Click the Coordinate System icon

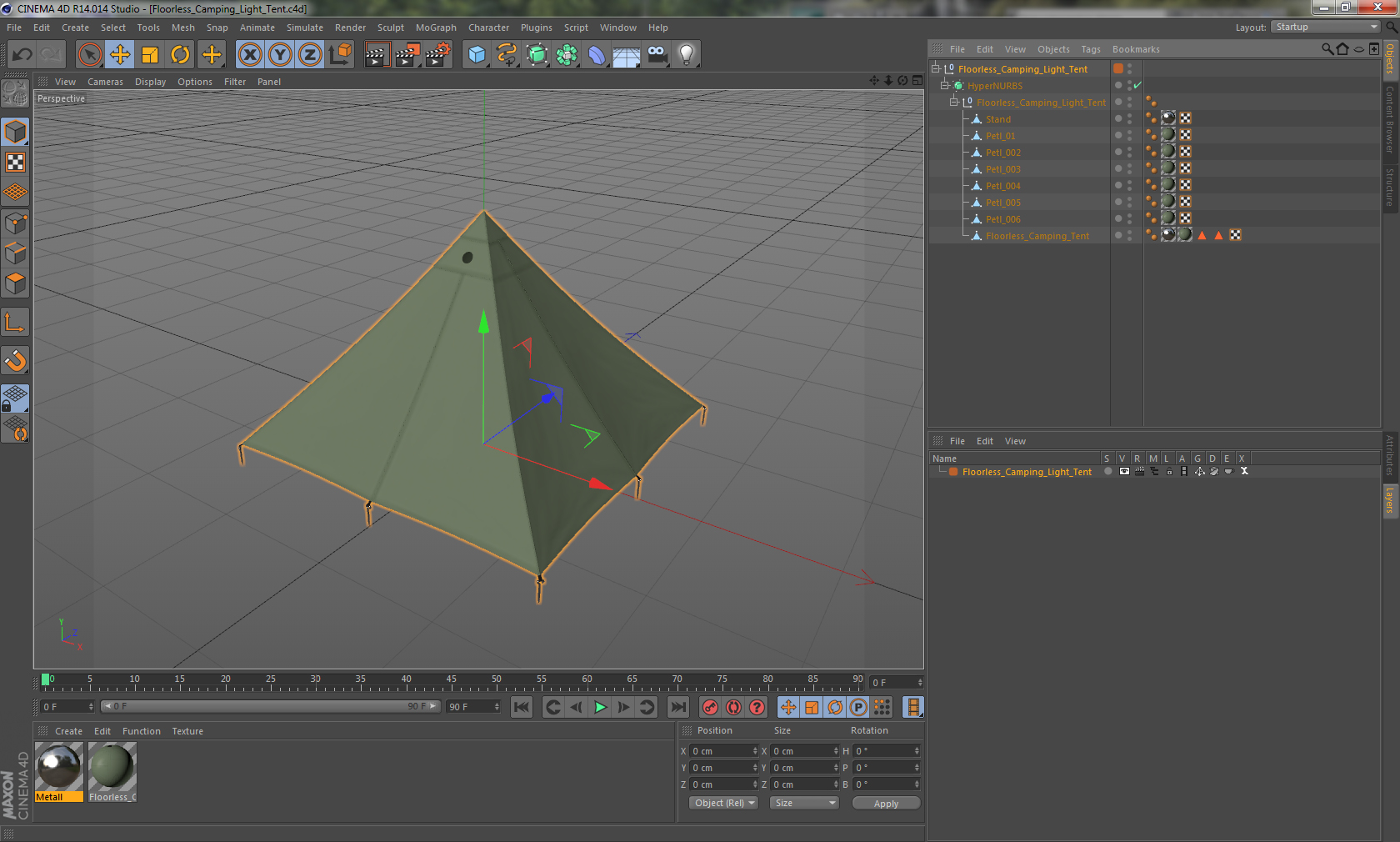(x=340, y=55)
